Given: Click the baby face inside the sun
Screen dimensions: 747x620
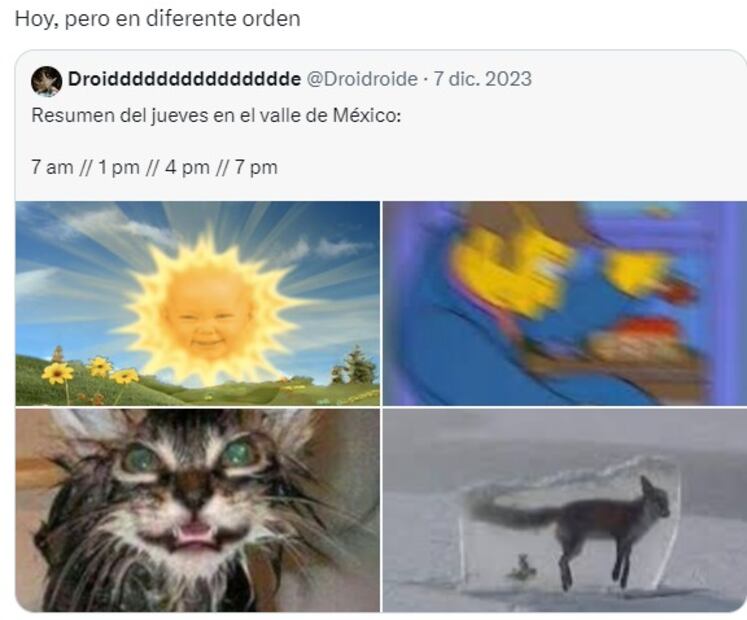Looking at the screenshot, I should [x=207, y=317].
